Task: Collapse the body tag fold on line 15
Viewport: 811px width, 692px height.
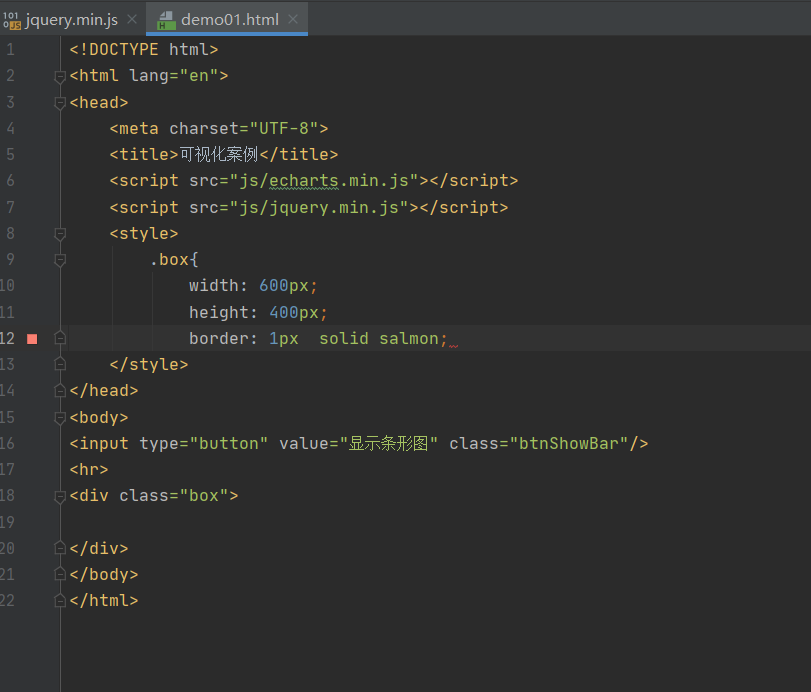Action: [x=60, y=417]
